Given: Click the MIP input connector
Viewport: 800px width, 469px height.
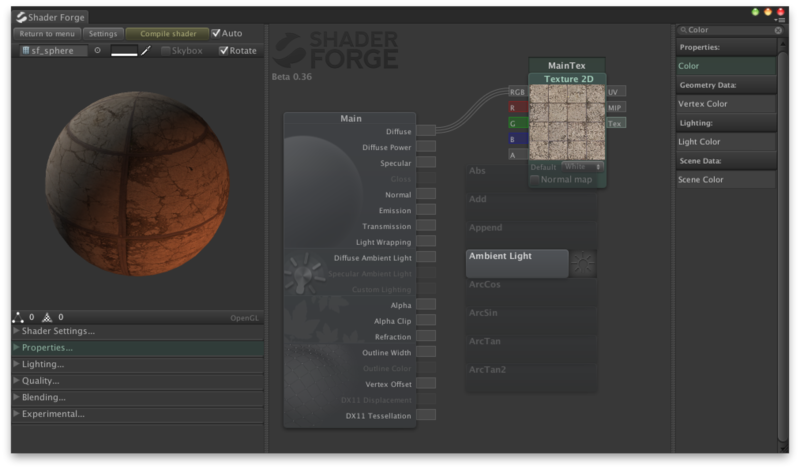Looking at the screenshot, I should [616, 108].
